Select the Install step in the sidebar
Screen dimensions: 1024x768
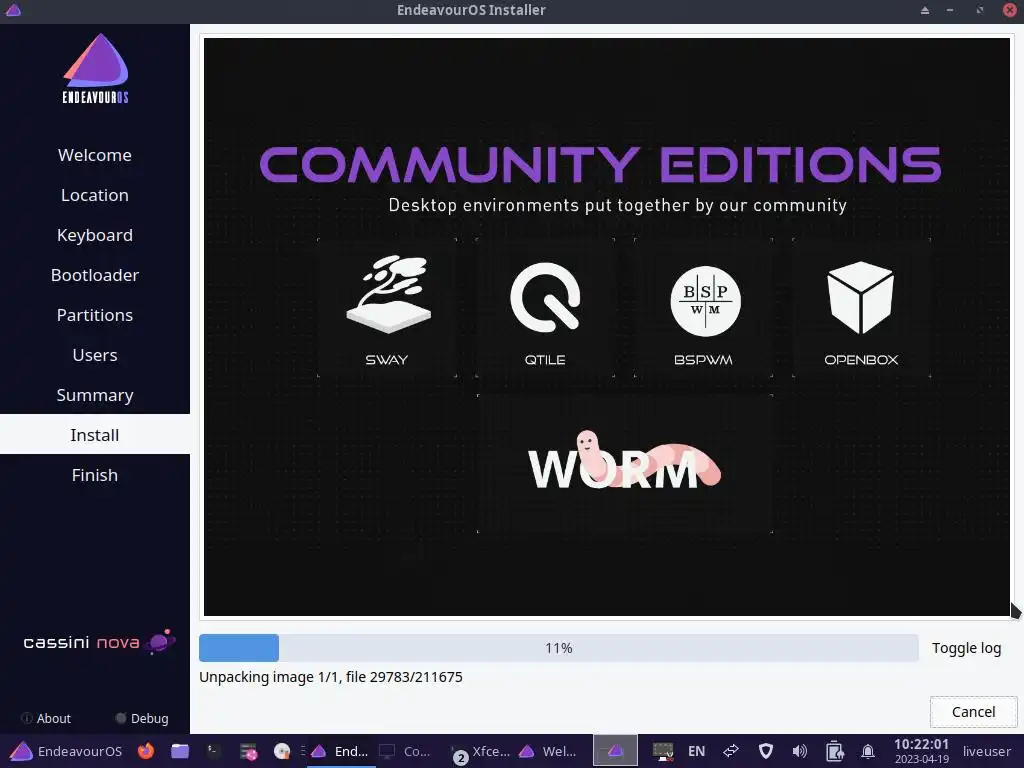95,435
